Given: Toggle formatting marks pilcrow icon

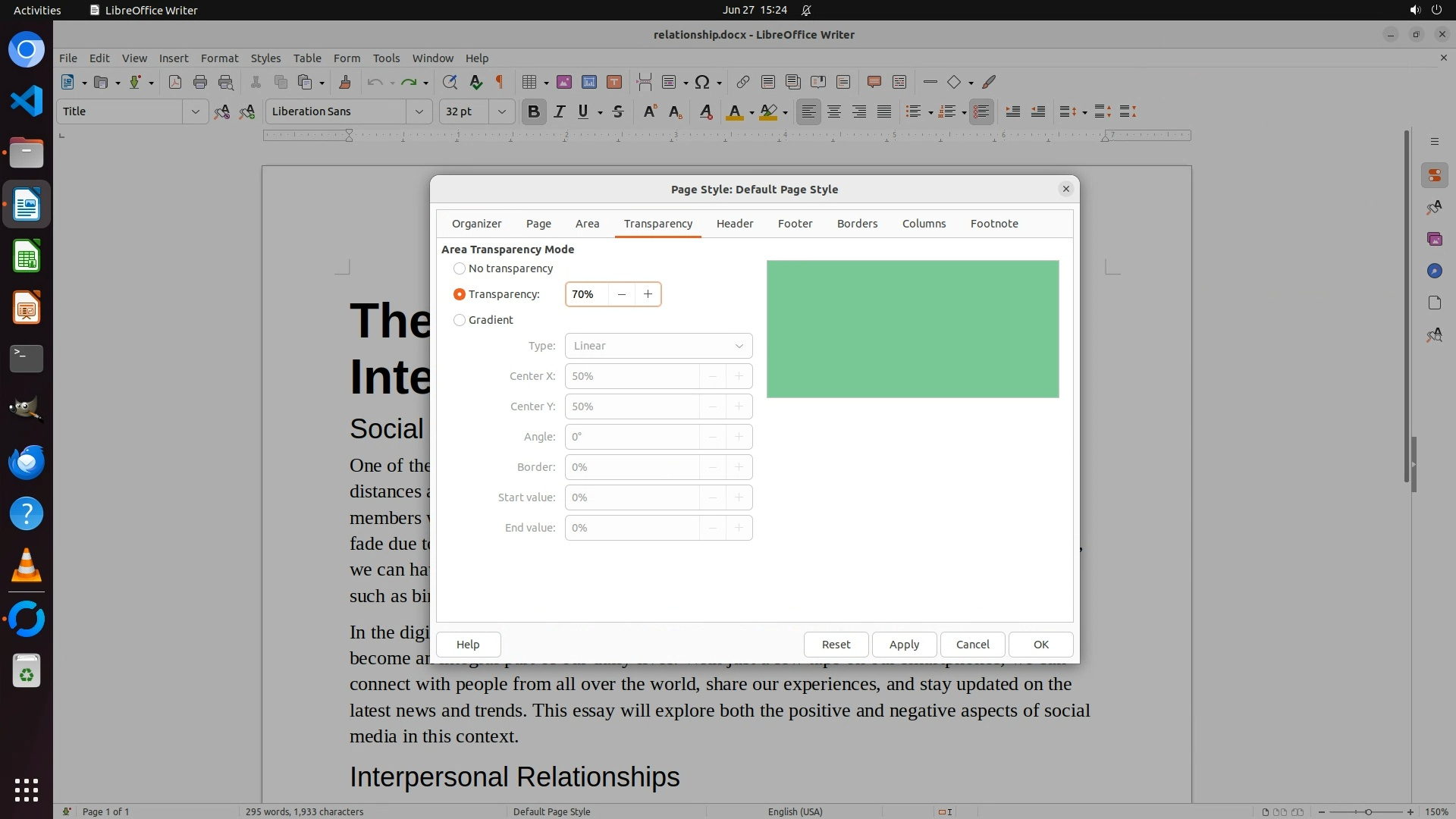Looking at the screenshot, I should point(500,82).
